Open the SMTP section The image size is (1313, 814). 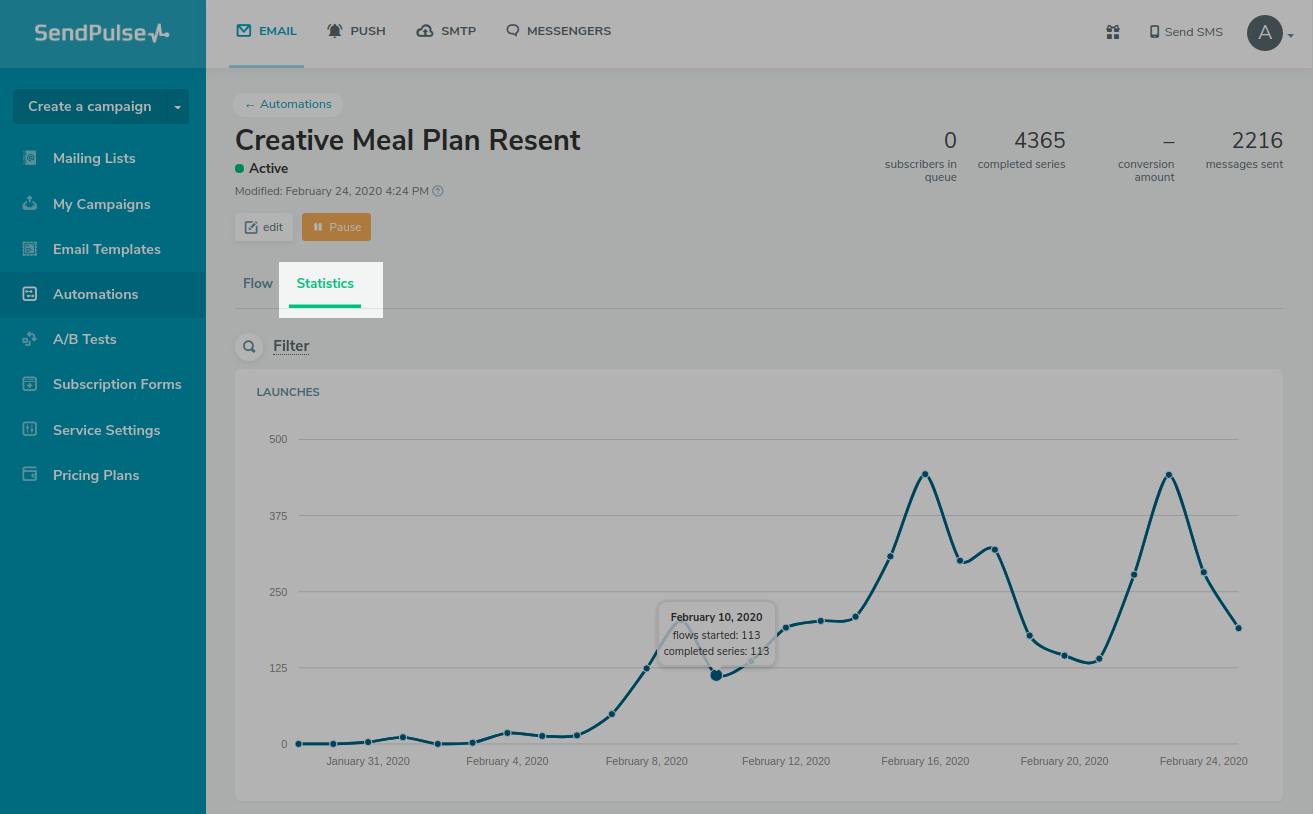446,31
